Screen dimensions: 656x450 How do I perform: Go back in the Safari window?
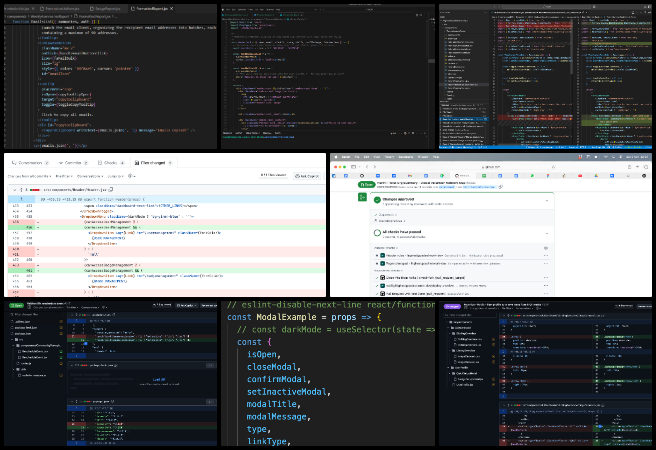coord(366,166)
